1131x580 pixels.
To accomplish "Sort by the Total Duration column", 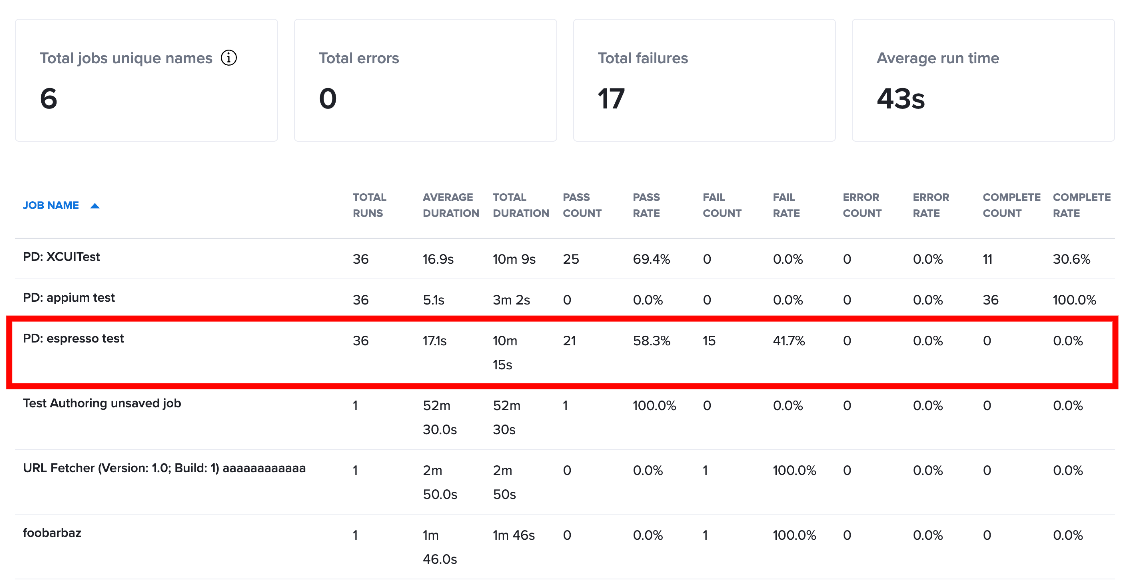I will coord(521,205).
